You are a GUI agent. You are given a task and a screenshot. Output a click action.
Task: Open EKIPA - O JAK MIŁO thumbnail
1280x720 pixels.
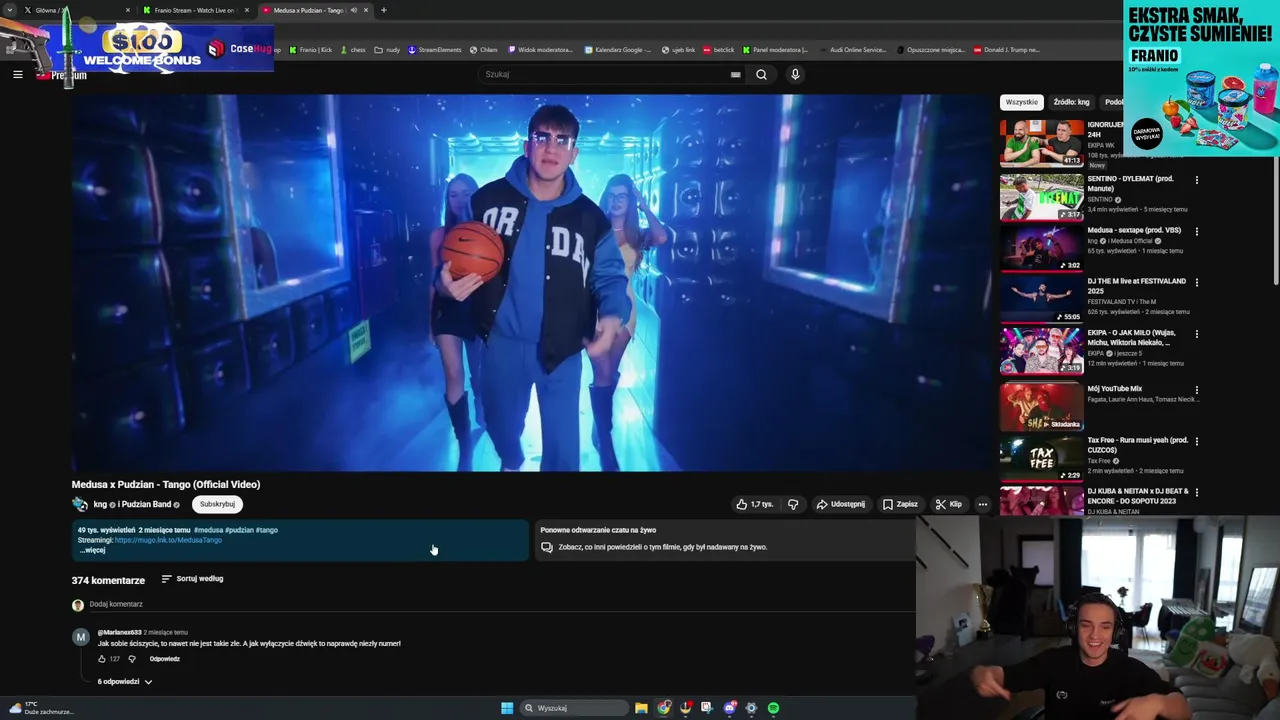(x=1041, y=351)
